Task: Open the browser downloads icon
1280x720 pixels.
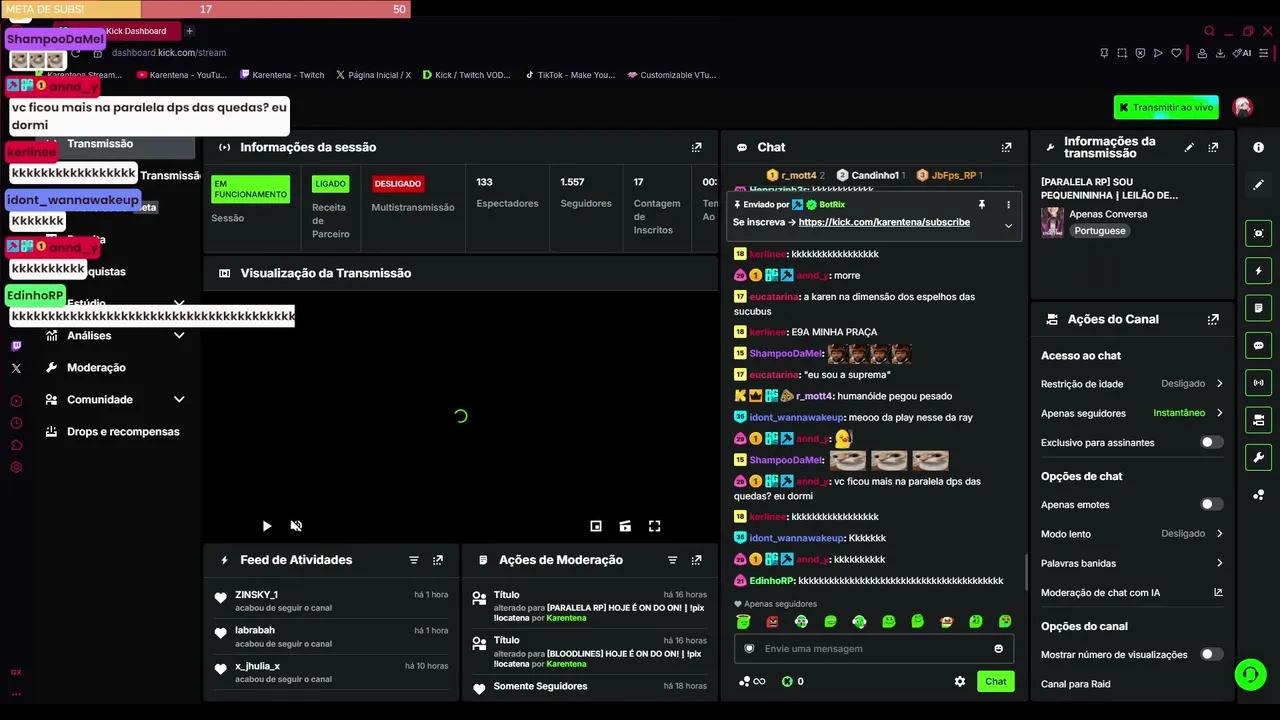Action: 1220,53
